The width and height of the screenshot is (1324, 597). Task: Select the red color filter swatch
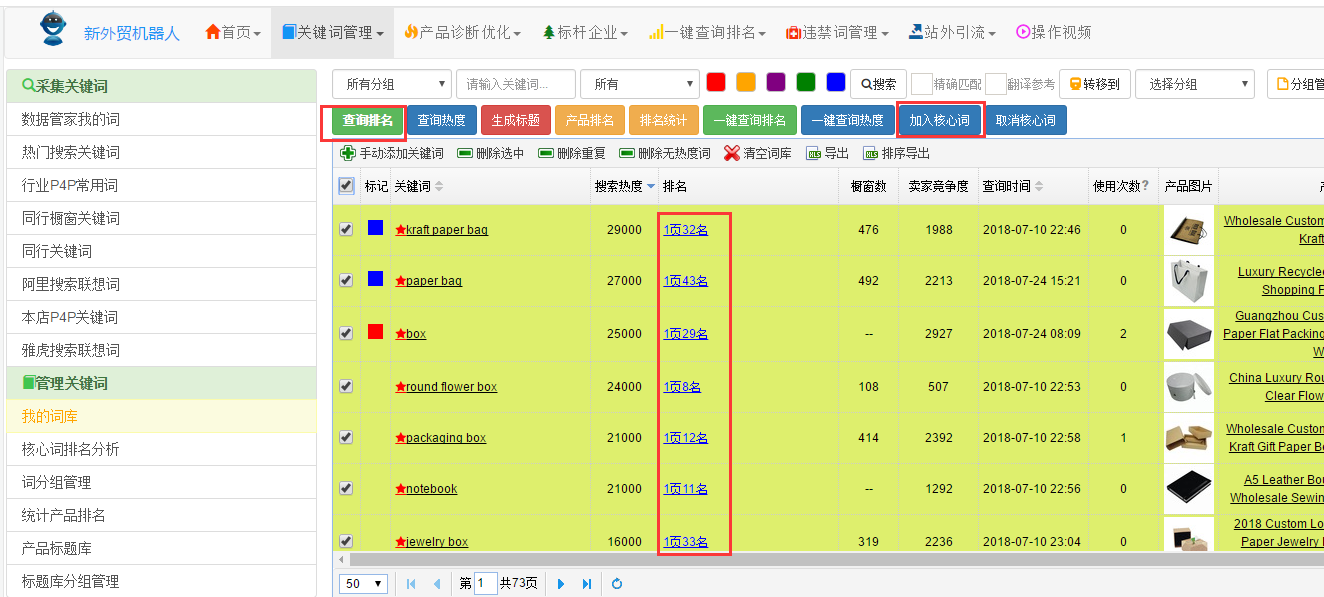[715, 82]
